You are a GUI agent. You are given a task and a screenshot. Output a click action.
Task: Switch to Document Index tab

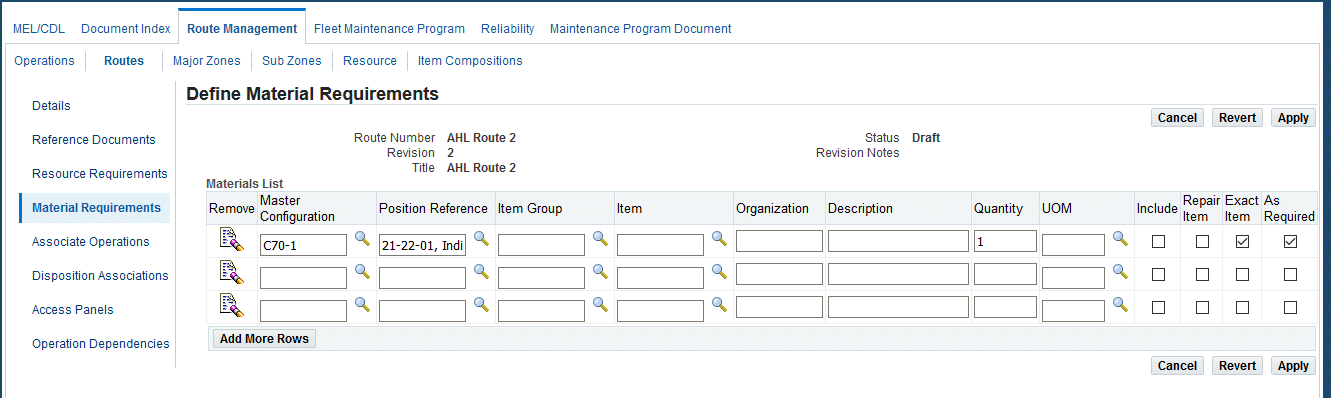126,29
